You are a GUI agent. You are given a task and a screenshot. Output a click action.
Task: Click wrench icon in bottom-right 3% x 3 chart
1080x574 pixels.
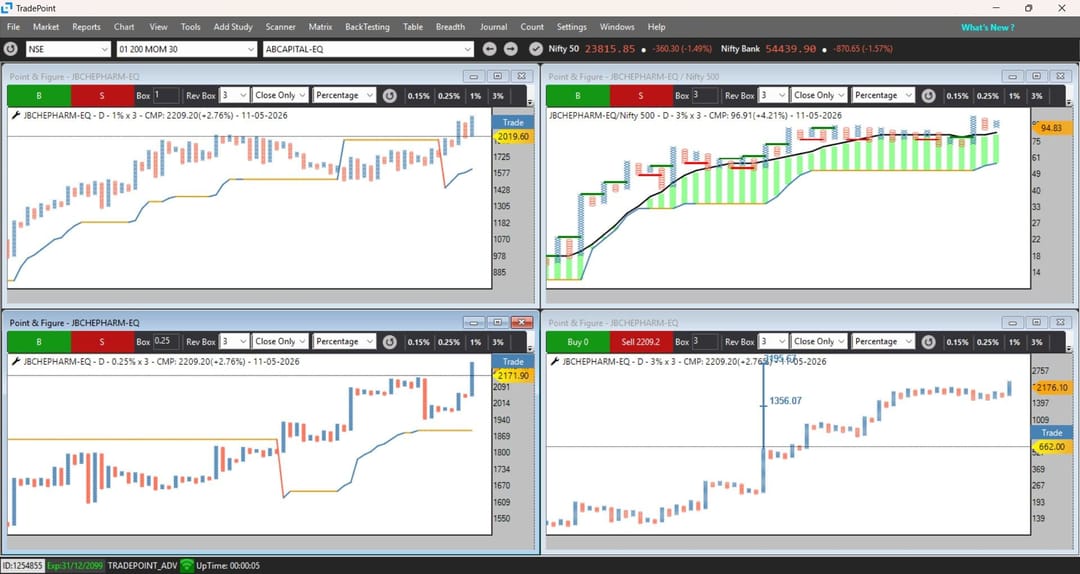pyautogui.click(x=554, y=362)
